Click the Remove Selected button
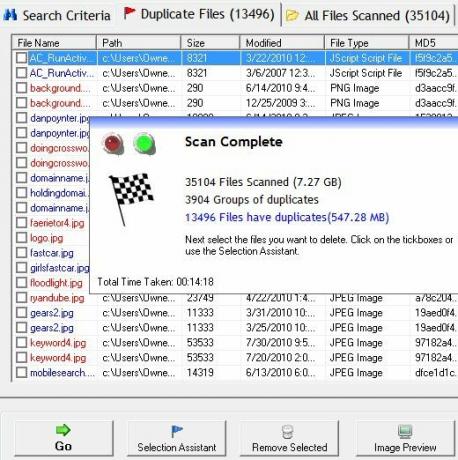This screenshot has height=460, width=458. (x=289, y=438)
